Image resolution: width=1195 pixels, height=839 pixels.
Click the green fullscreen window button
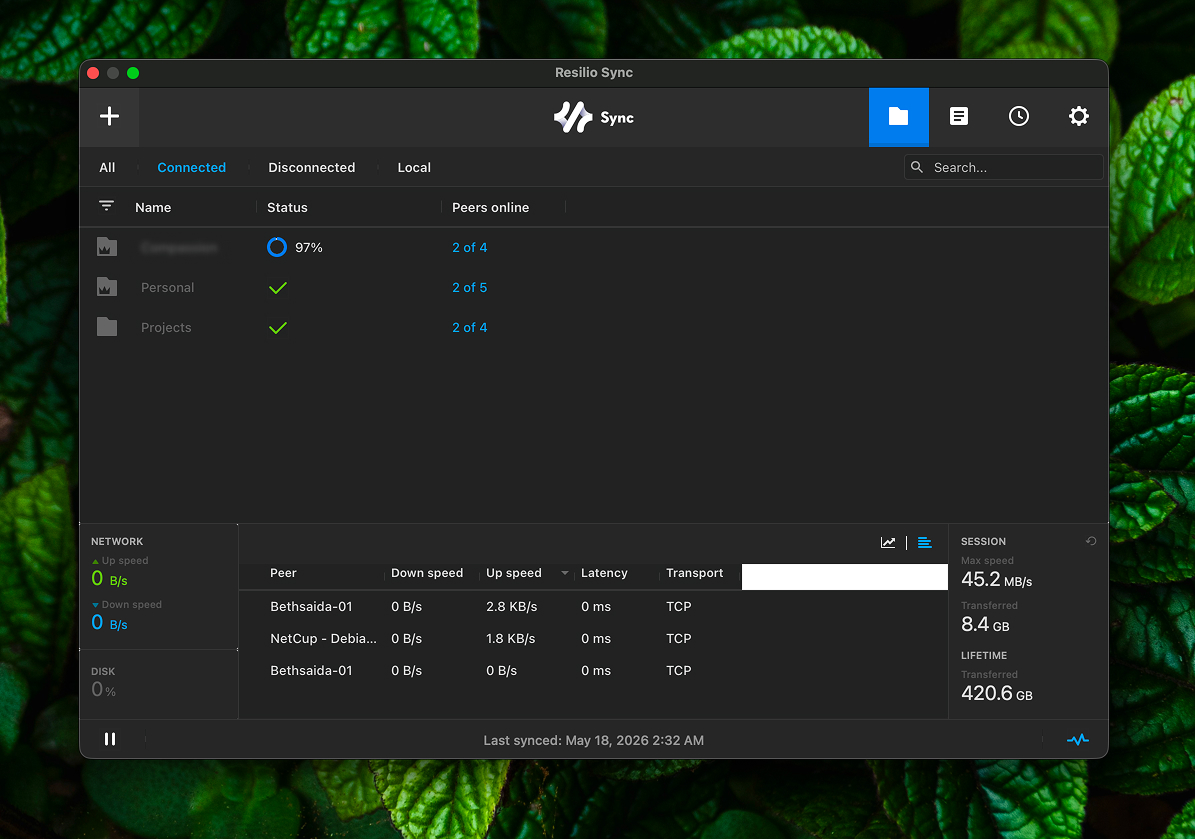pos(133,73)
